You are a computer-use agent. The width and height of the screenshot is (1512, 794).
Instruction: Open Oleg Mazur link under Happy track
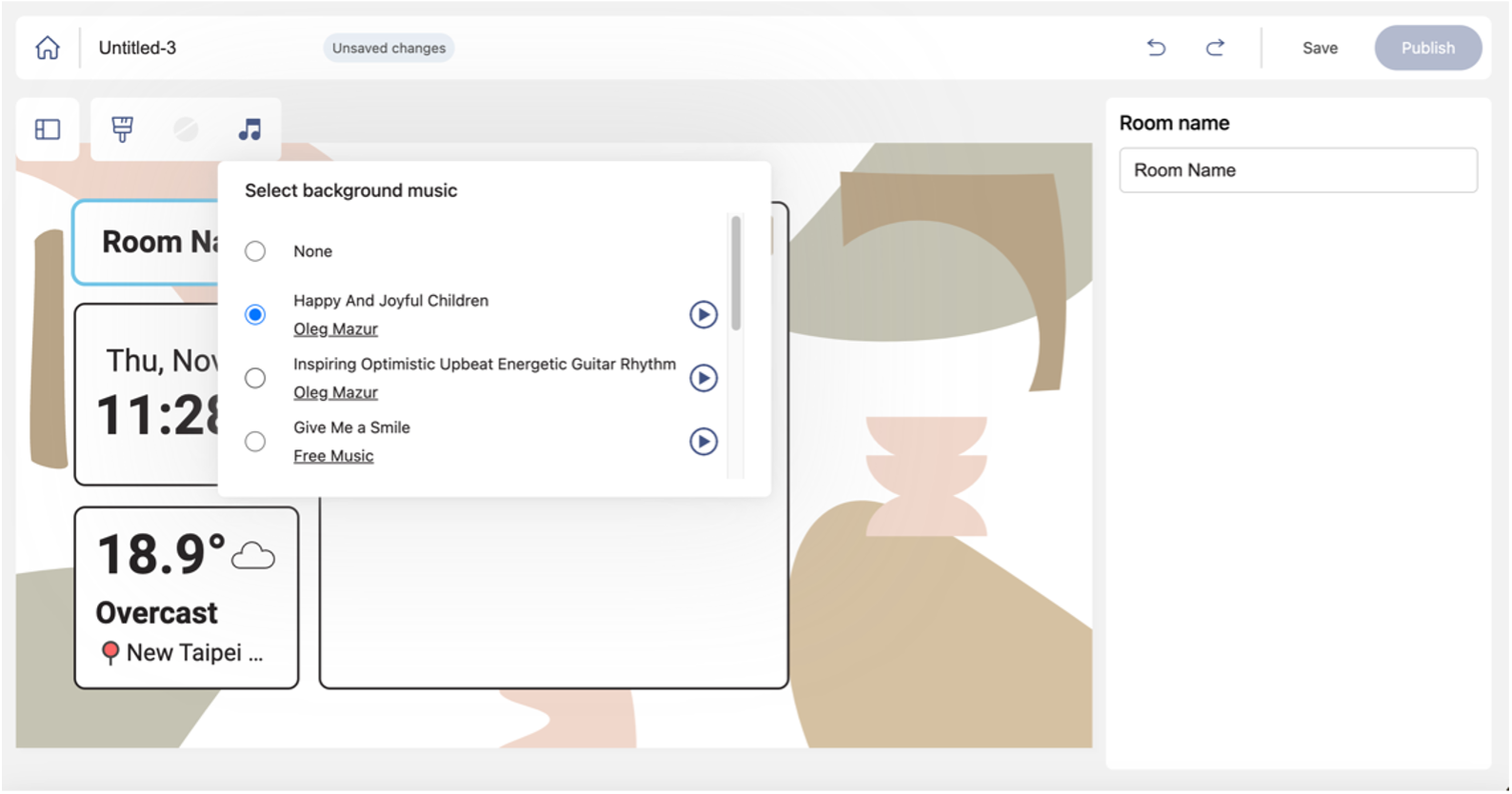point(335,329)
